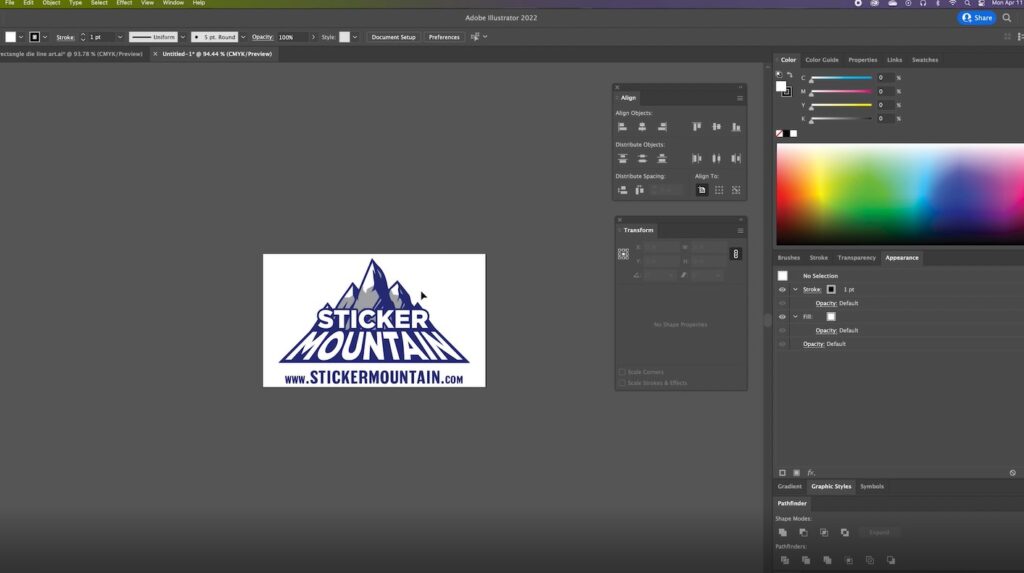Image resolution: width=1024 pixels, height=573 pixels.
Task: Open the Transform panel options menu
Action: tap(740, 231)
